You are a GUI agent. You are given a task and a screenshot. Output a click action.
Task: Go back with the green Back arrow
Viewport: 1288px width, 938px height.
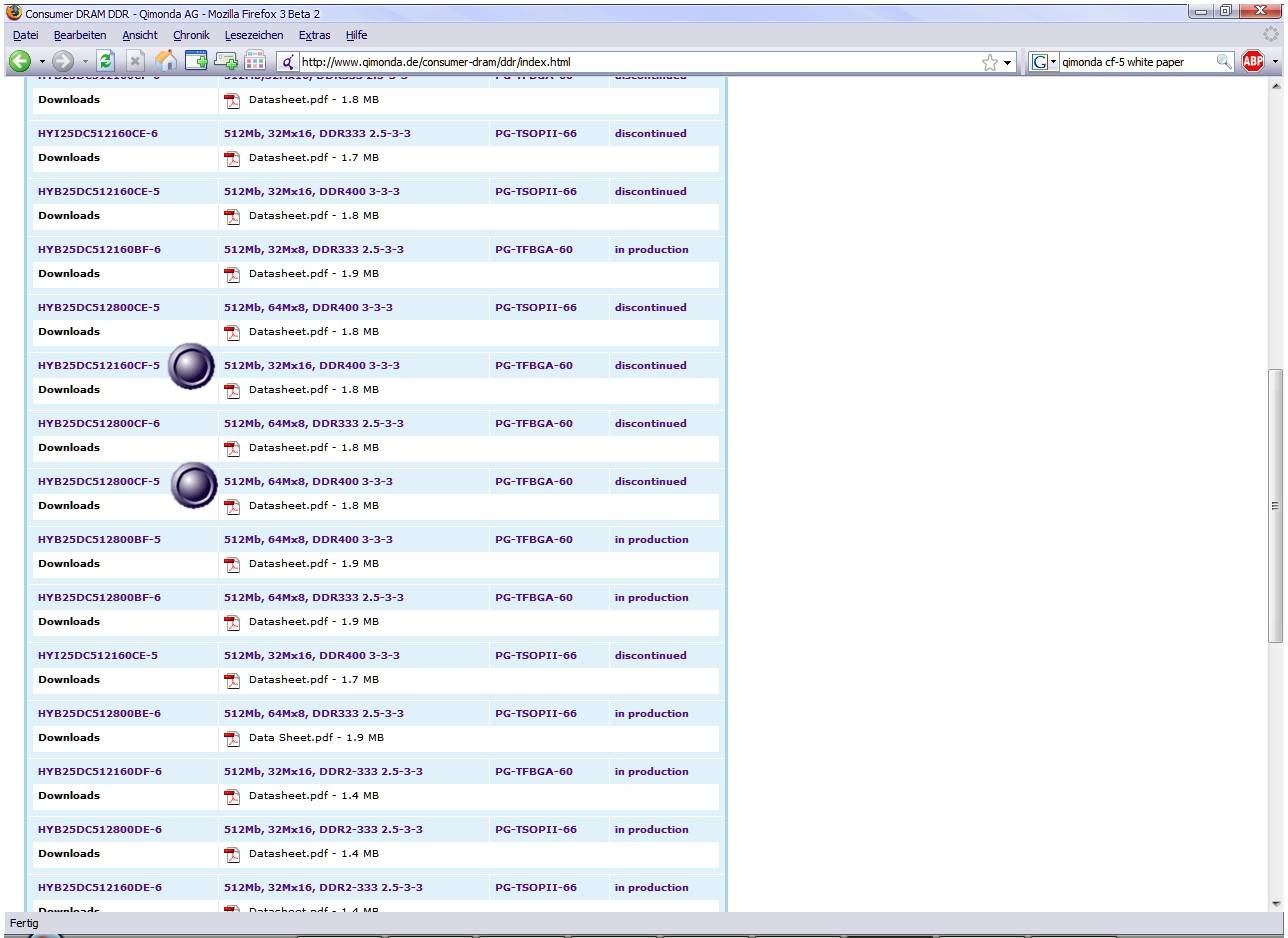click(x=20, y=62)
